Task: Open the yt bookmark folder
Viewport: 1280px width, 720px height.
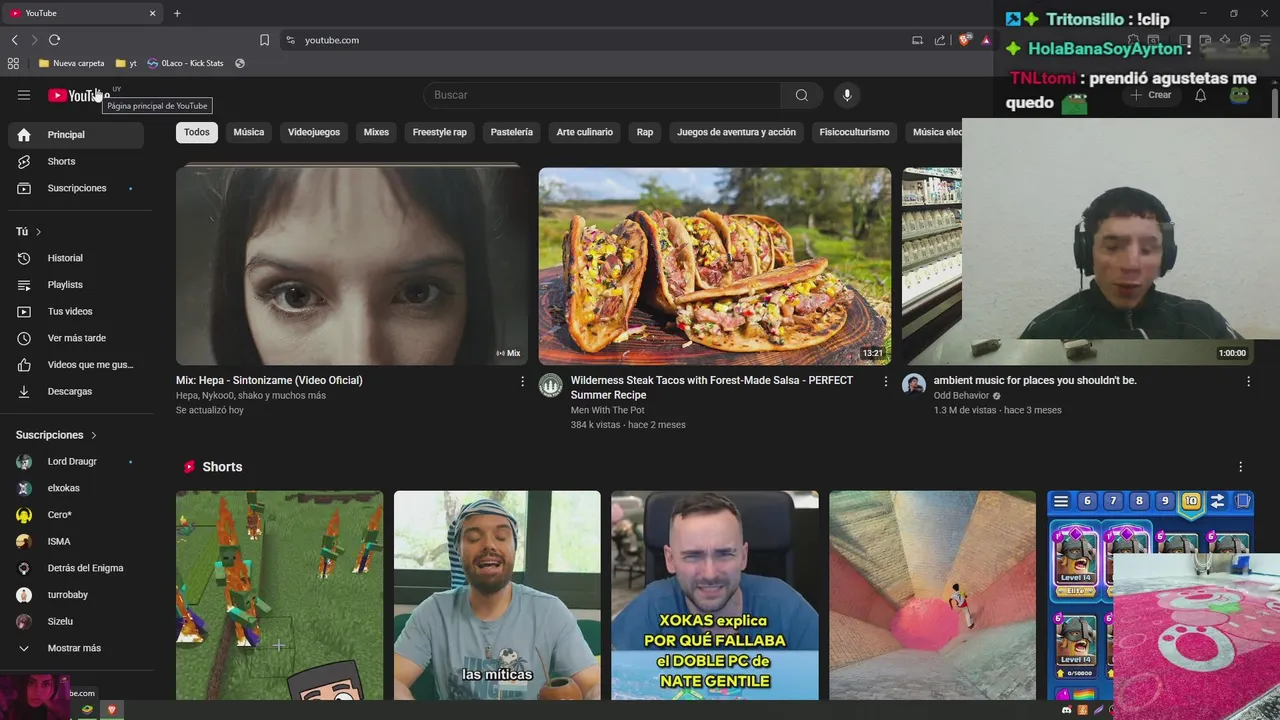Action: coord(127,63)
